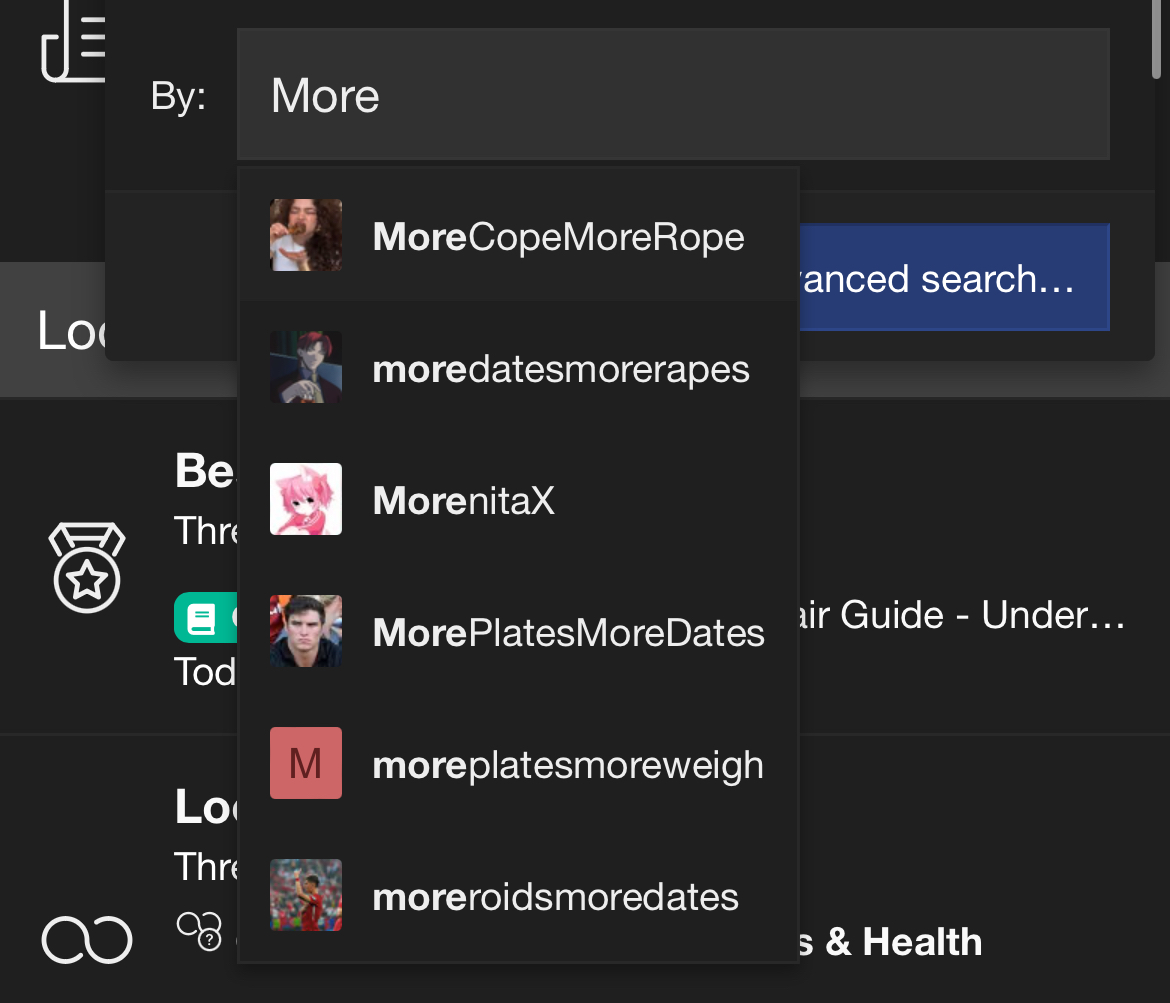Select MorenitaX from the autocomplete list
The width and height of the screenshot is (1170, 1003).
[463, 501]
